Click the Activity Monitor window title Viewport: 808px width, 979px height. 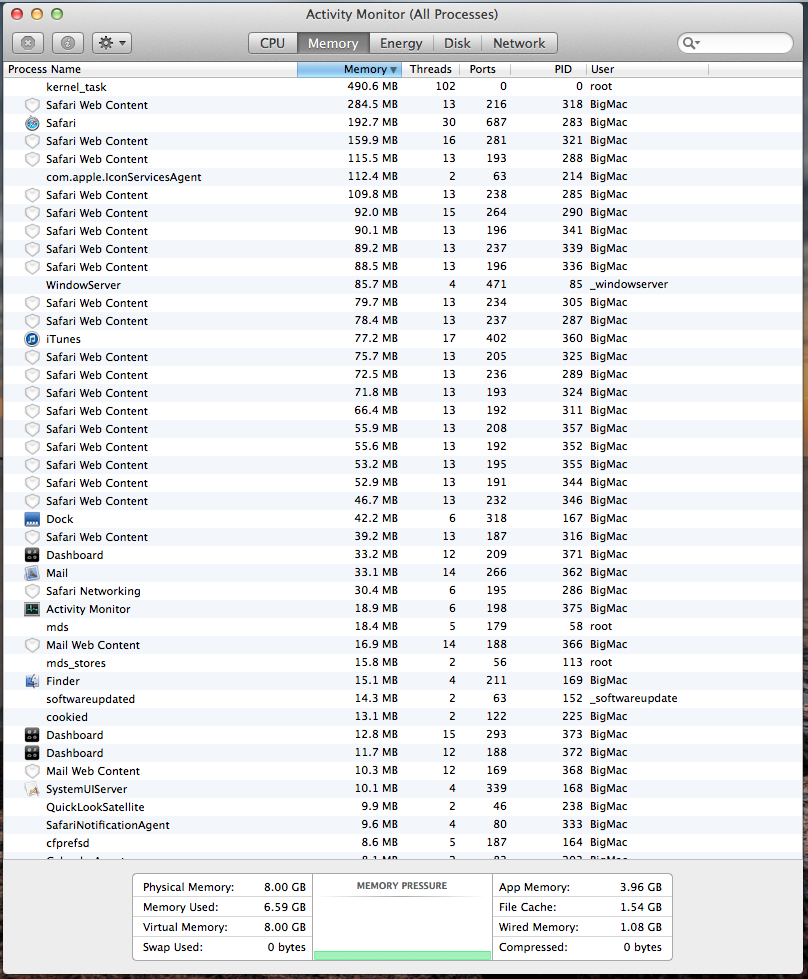[x=402, y=14]
